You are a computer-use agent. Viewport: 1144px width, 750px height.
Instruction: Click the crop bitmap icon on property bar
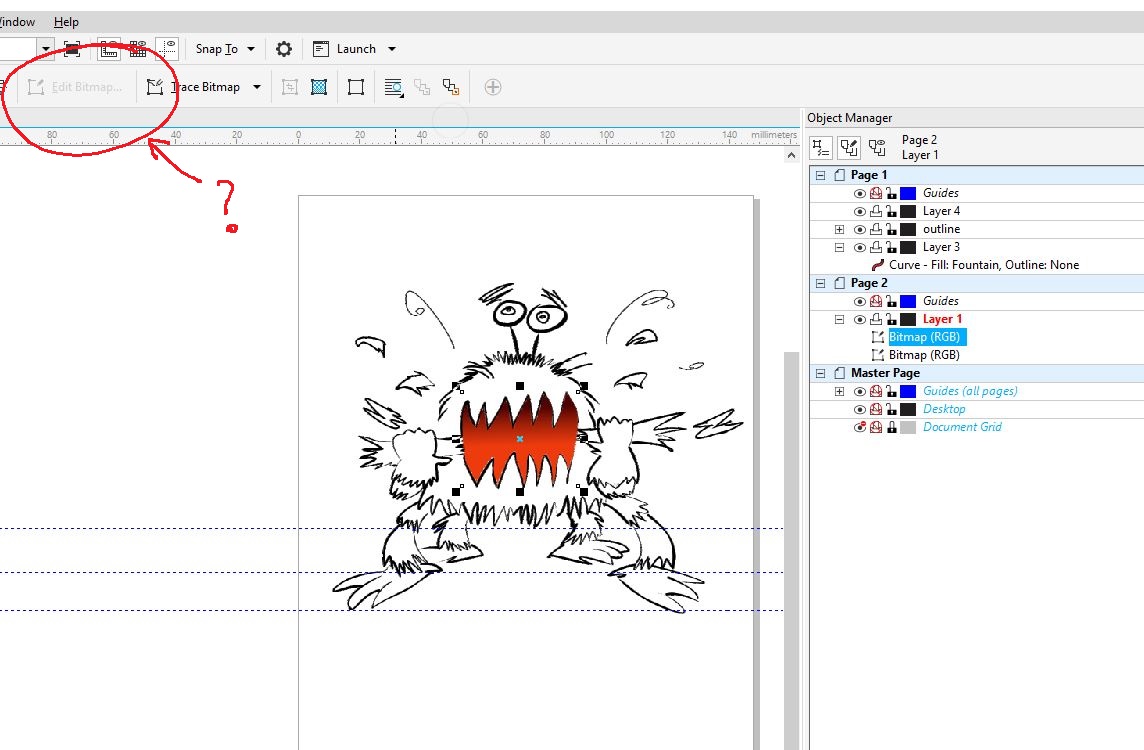click(x=289, y=87)
